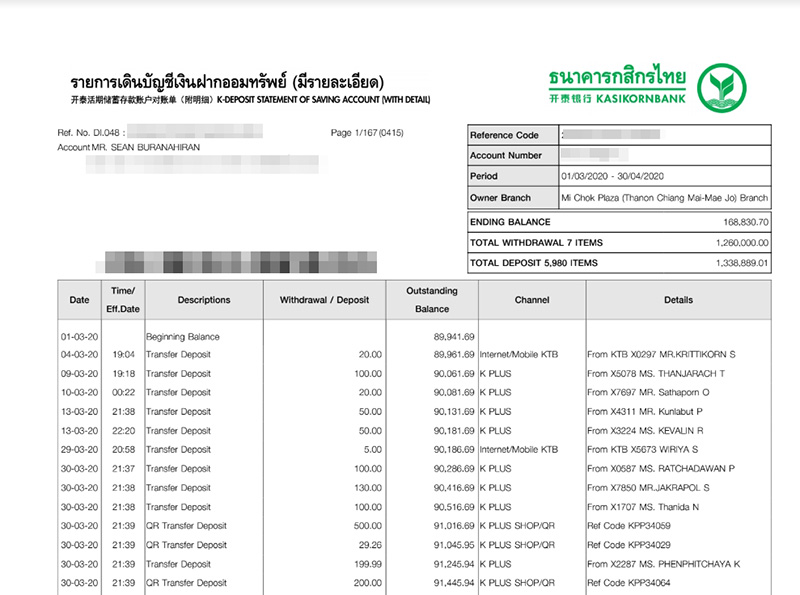This screenshot has height=595, width=800.
Task: Select total deposit amount 1,338,889.01
Action: coord(742,263)
